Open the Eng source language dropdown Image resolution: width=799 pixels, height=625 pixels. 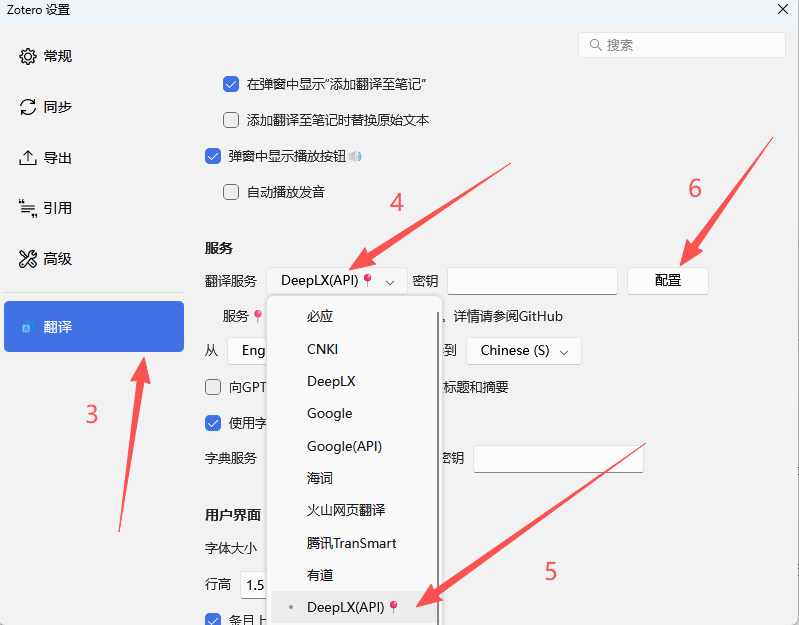tap(247, 351)
